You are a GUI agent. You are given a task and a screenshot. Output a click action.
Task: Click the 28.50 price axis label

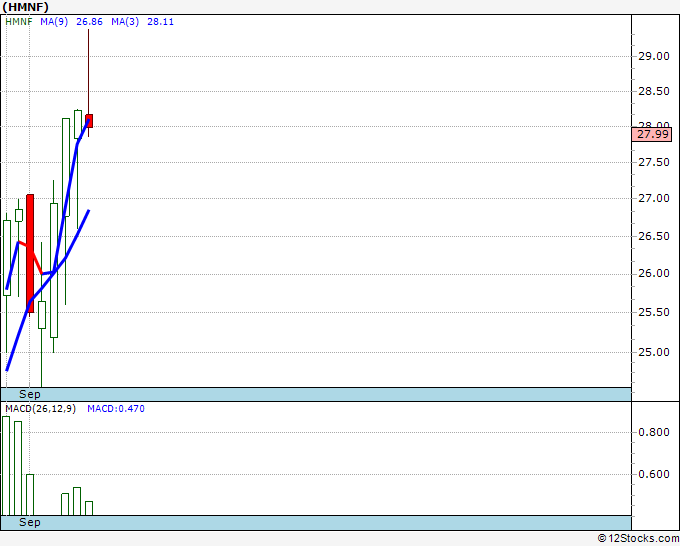654,92
